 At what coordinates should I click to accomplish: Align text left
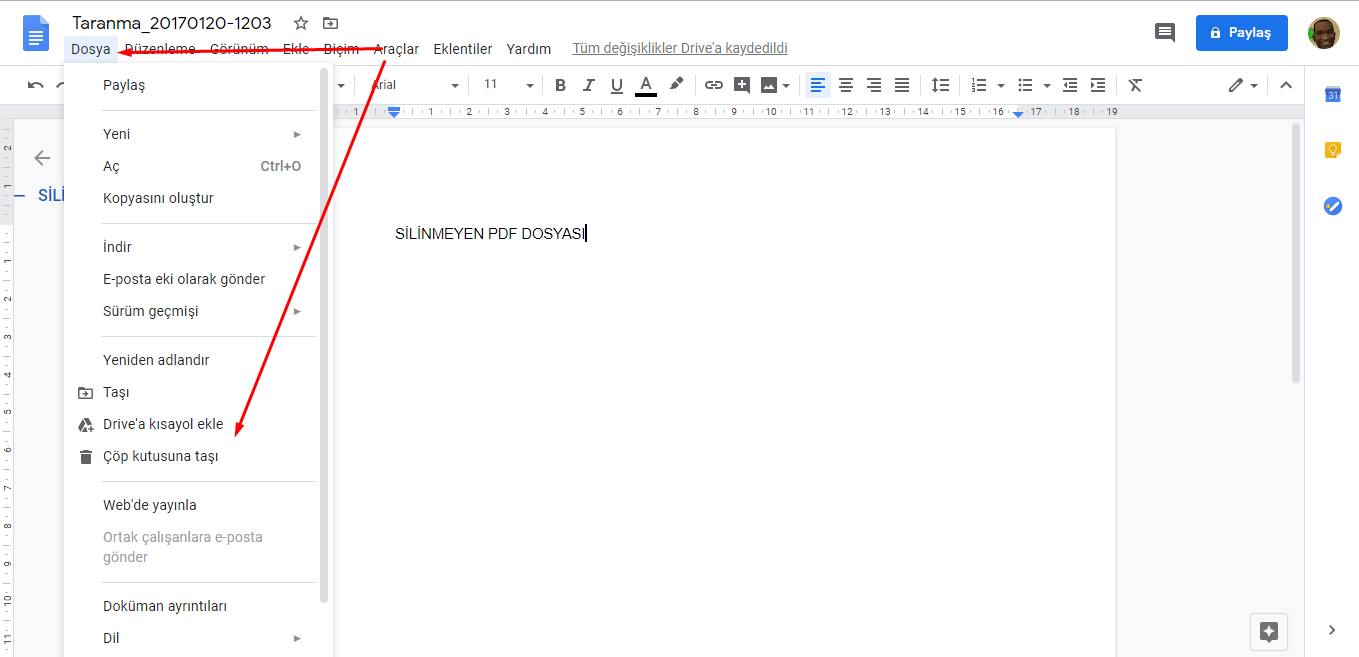[818, 85]
